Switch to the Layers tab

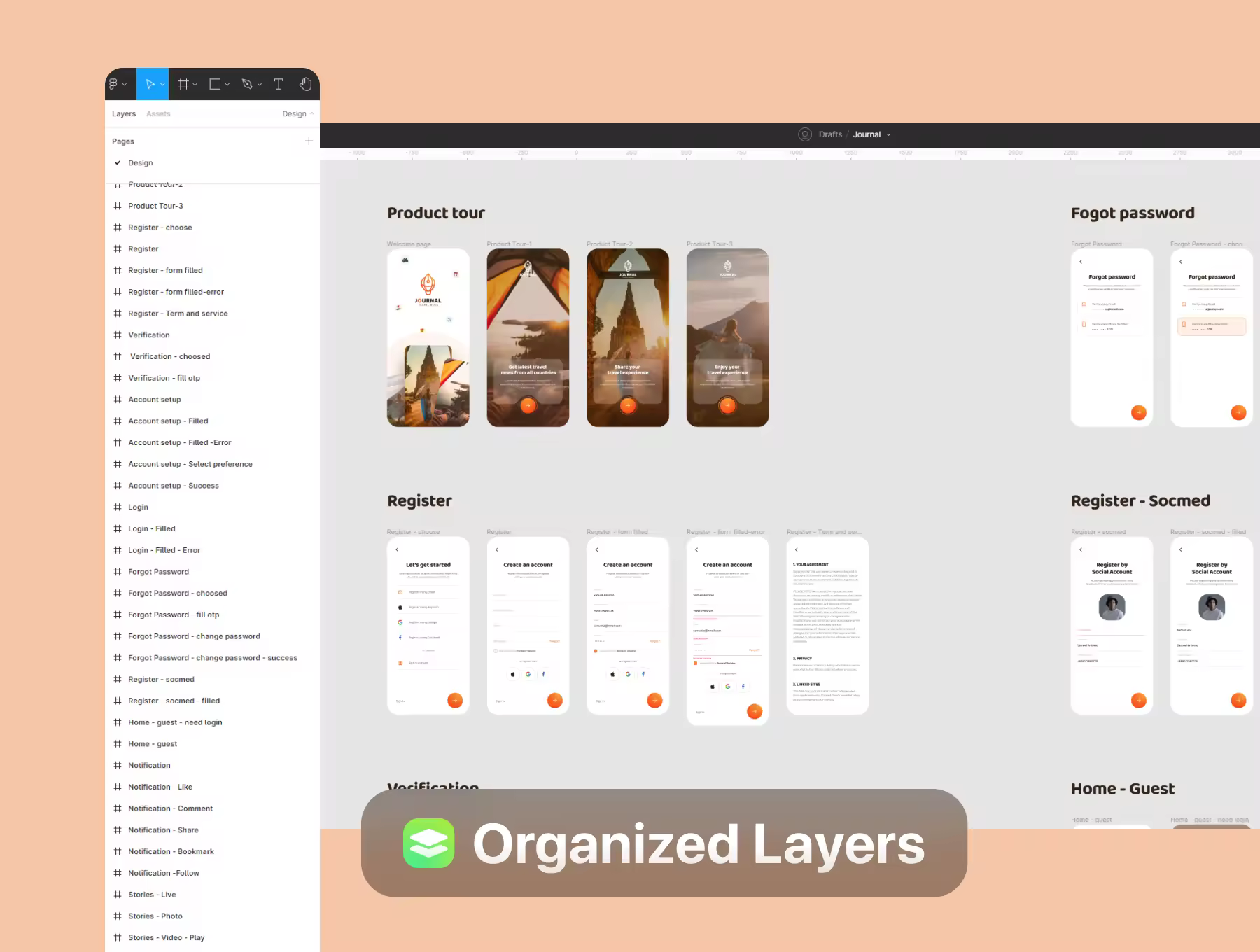point(124,113)
